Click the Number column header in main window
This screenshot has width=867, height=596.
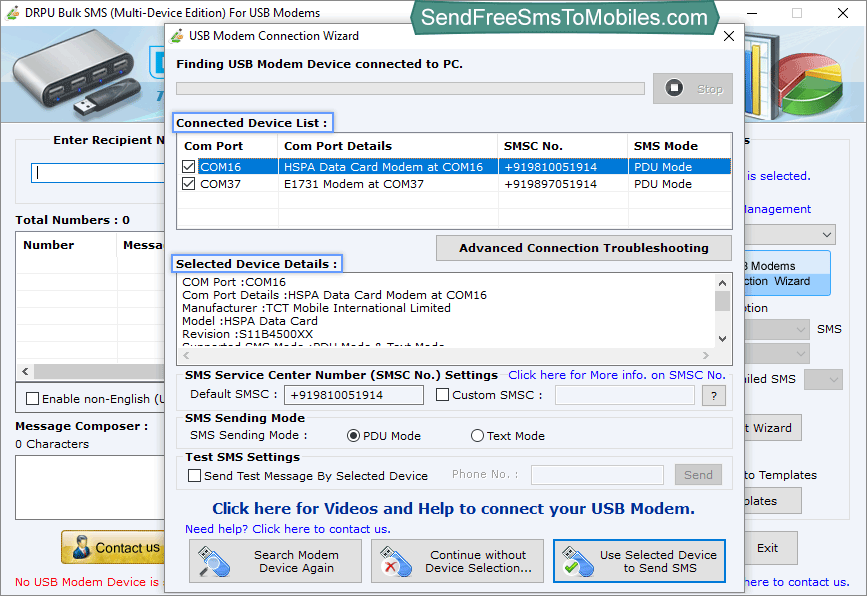(x=66, y=245)
